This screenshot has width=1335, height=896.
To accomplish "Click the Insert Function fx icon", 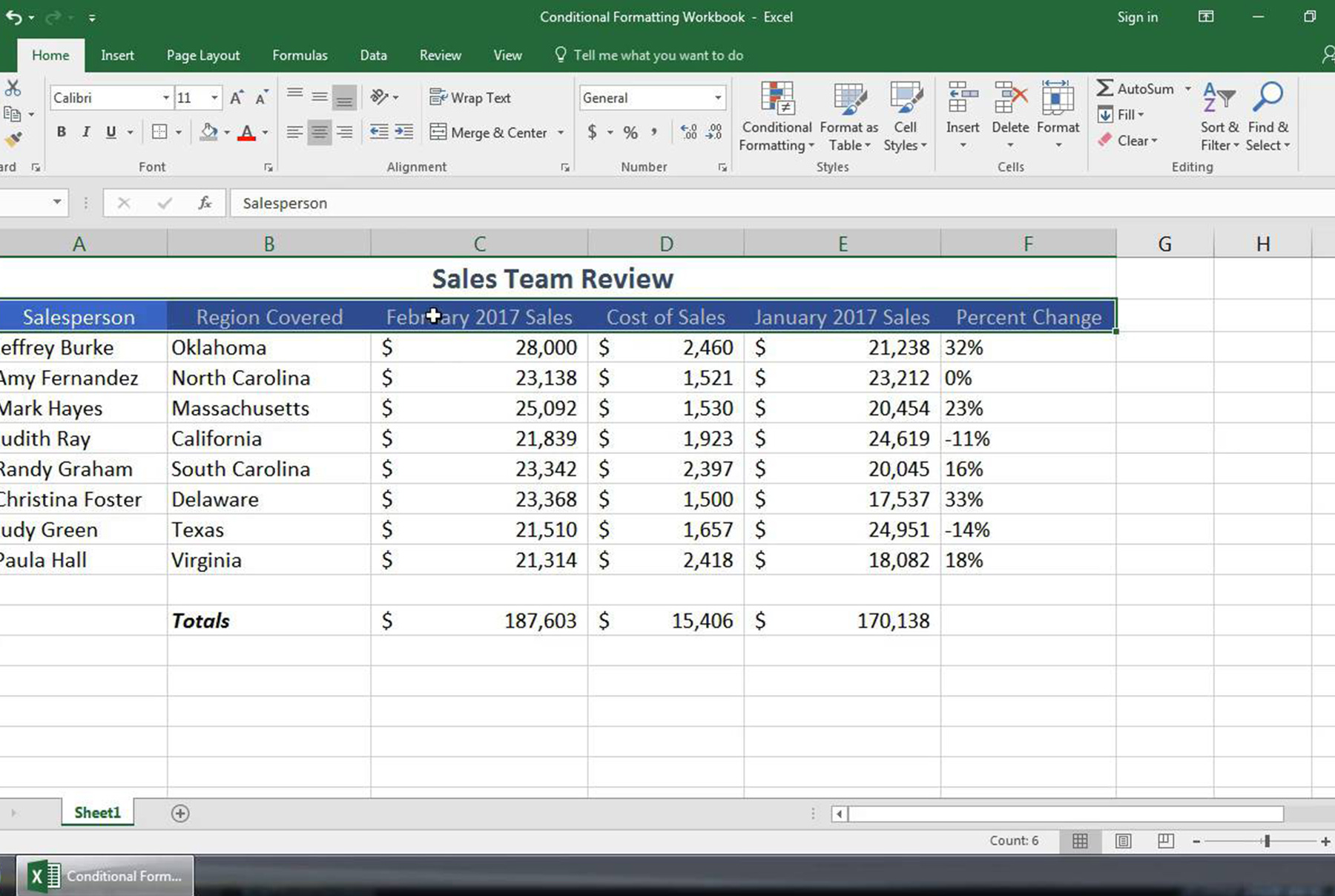I will coord(205,202).
